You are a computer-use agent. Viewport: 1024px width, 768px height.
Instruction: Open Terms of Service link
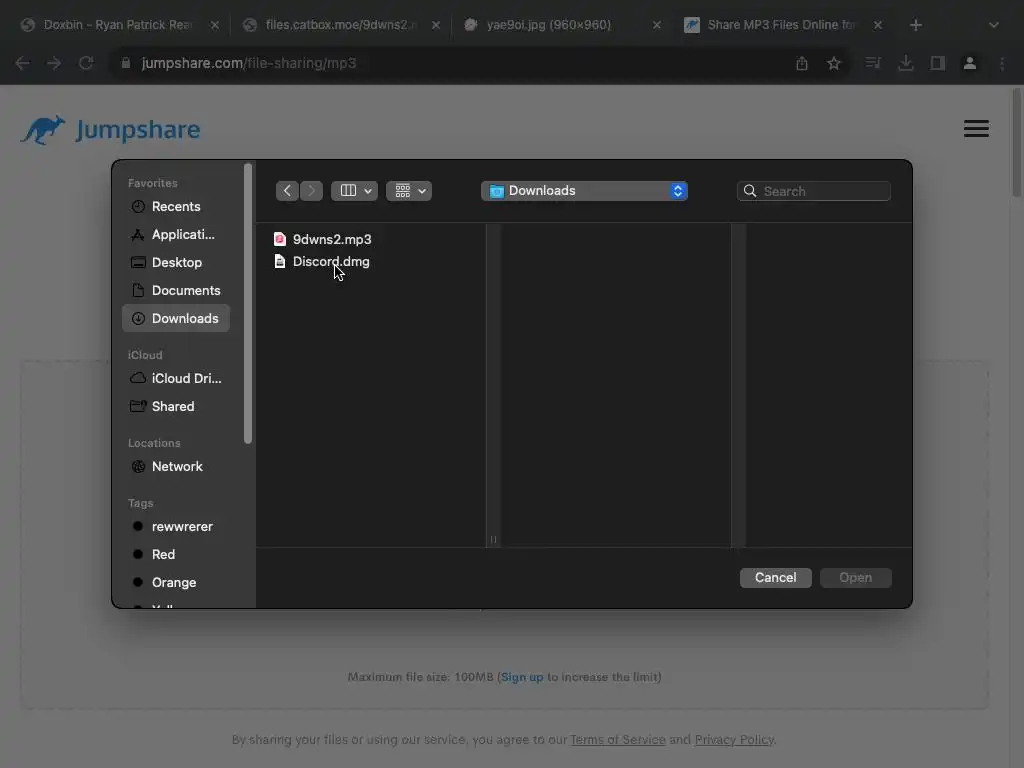coord(618,739)
